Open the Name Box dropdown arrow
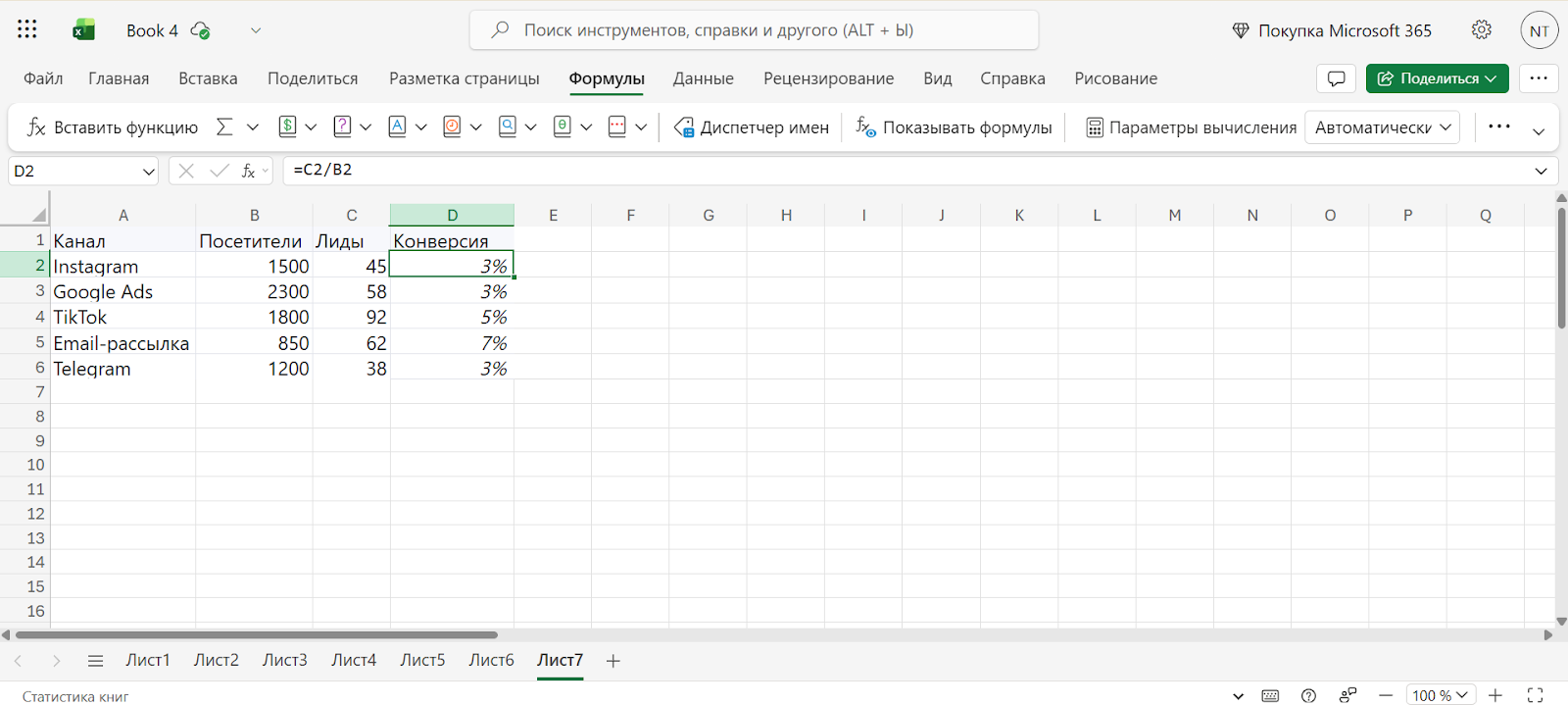The height and width of the screenshot is (705, 1568). (x=149, y=172)
